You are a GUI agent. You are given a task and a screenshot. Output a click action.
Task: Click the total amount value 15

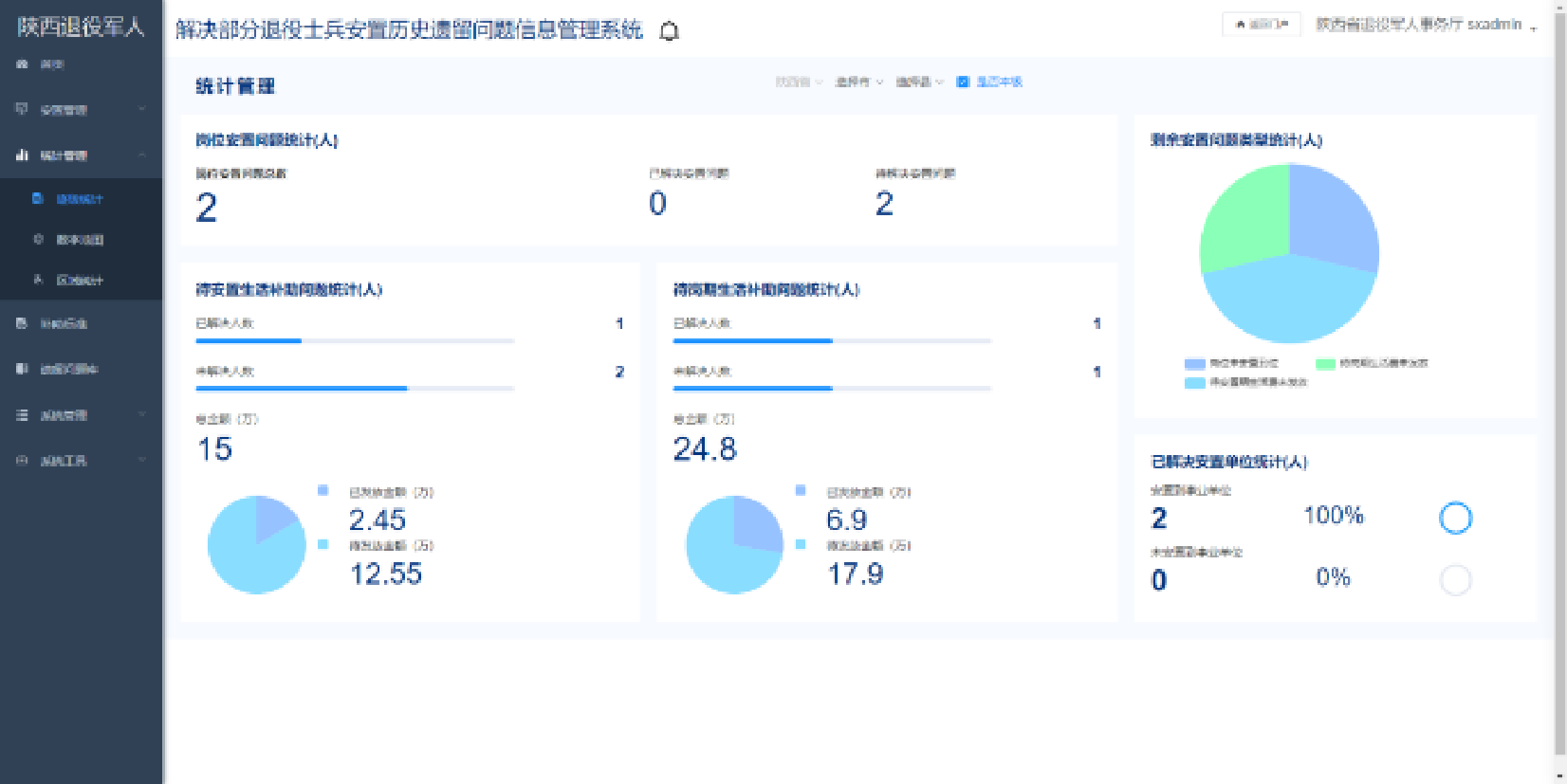pos(215,449)
